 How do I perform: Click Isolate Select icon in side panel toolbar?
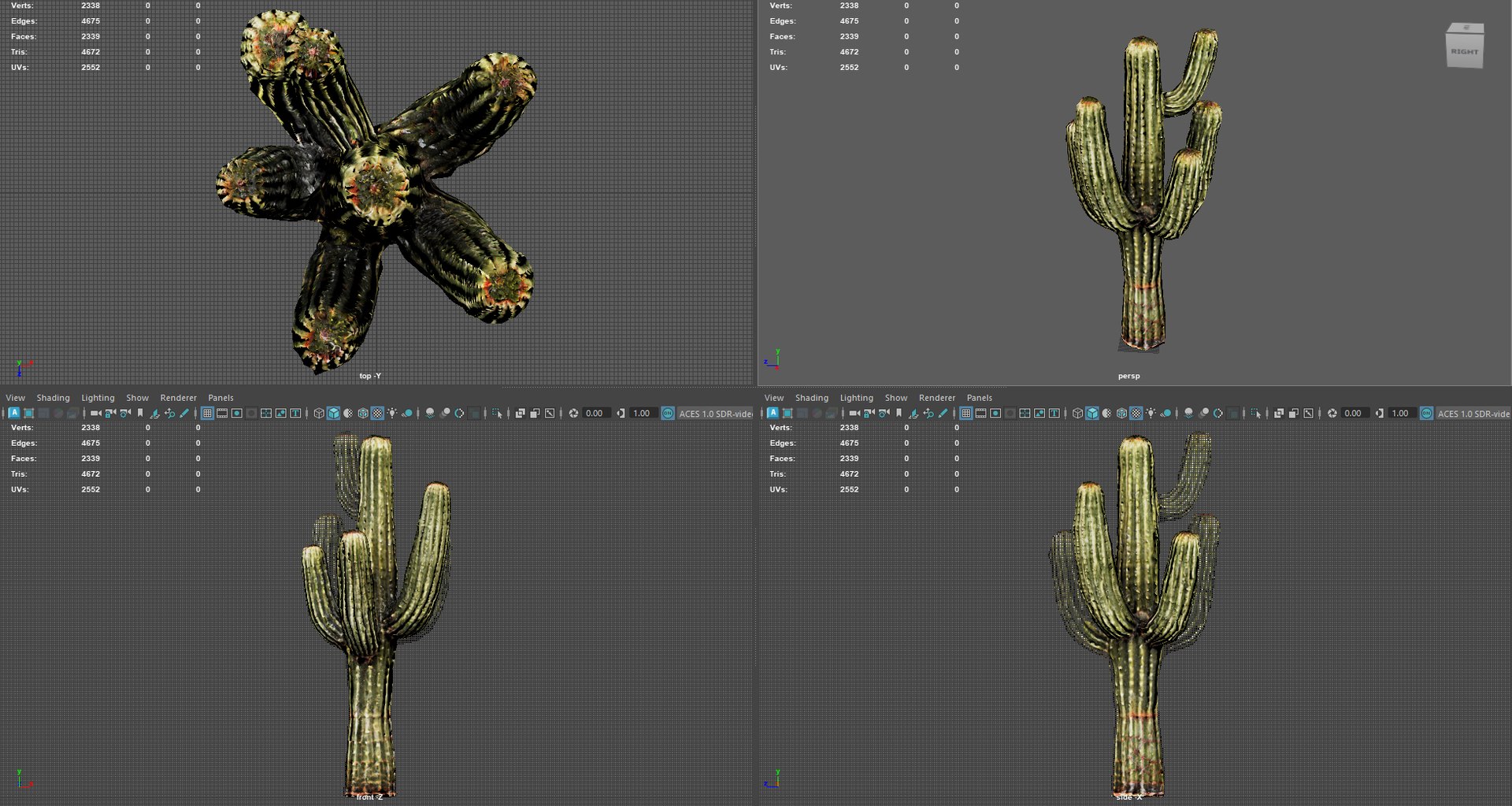pyautogui.click(x=1255, y=413)
